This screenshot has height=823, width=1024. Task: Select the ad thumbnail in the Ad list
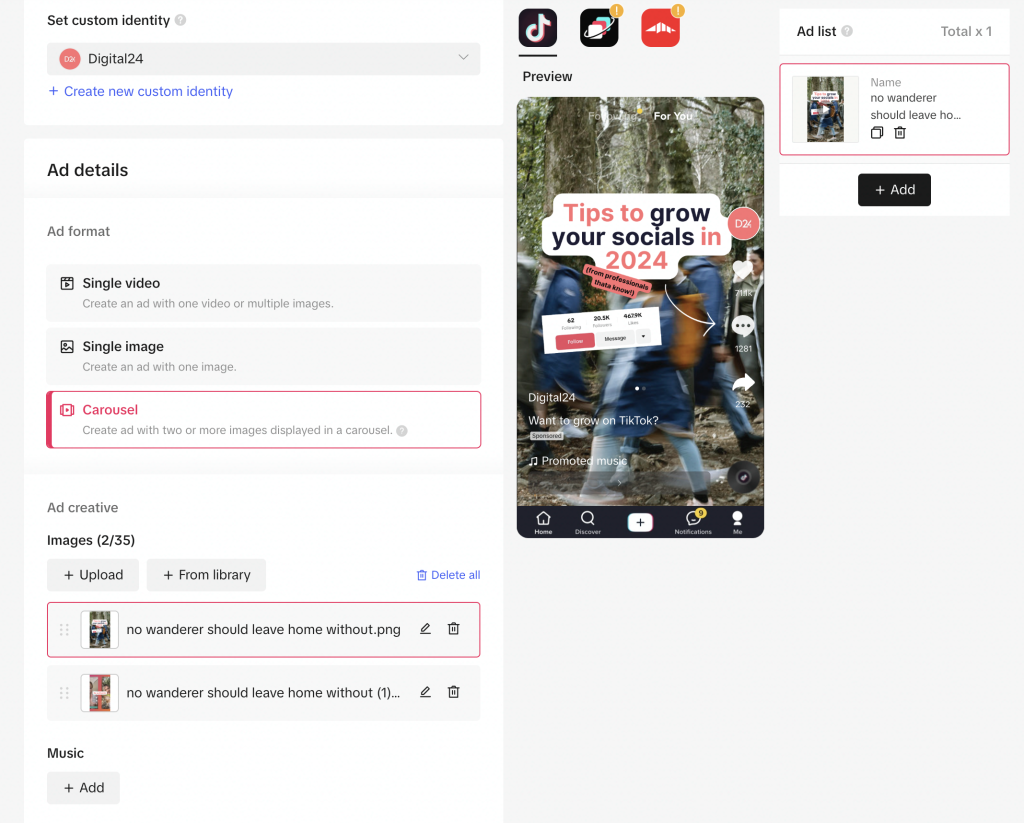click(824, 109)
